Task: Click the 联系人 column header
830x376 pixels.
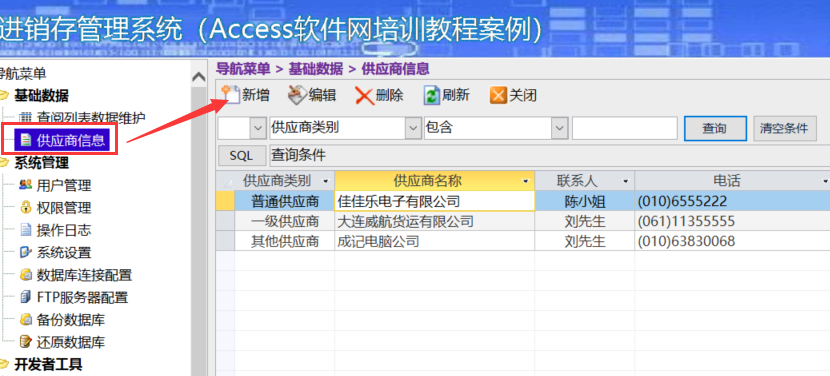Action: 584,181
